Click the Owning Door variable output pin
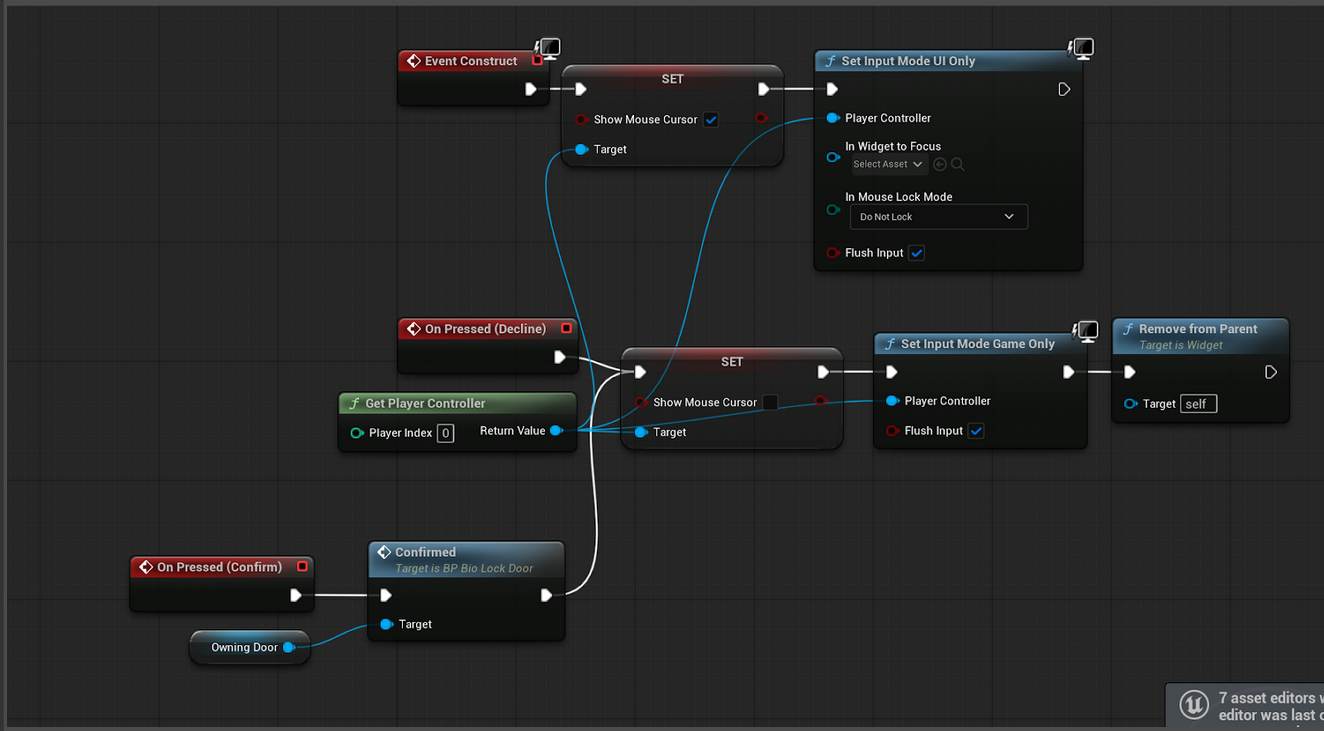Viewport: 1324px width, 731px height. 289,647
